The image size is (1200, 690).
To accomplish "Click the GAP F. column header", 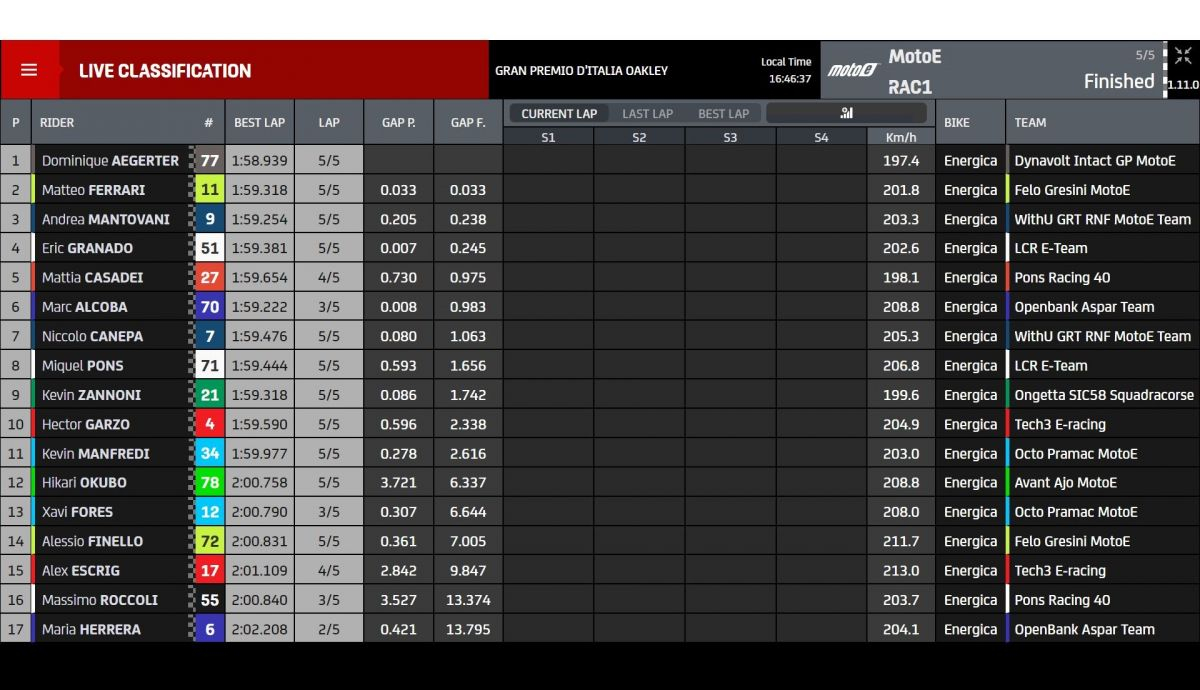I will click(x=468, y=123).
